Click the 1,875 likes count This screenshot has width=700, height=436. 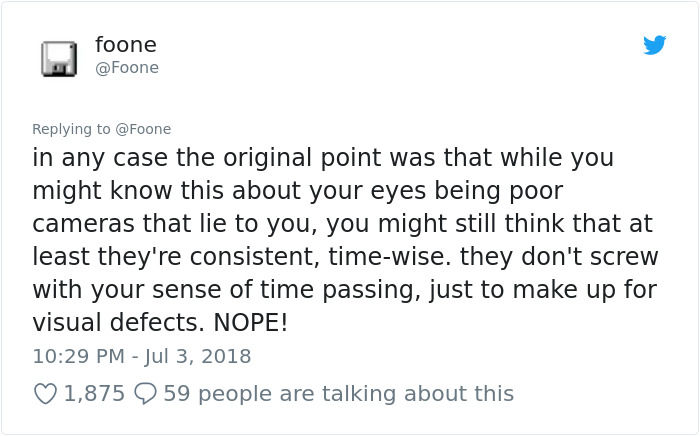tap(94, 393)
